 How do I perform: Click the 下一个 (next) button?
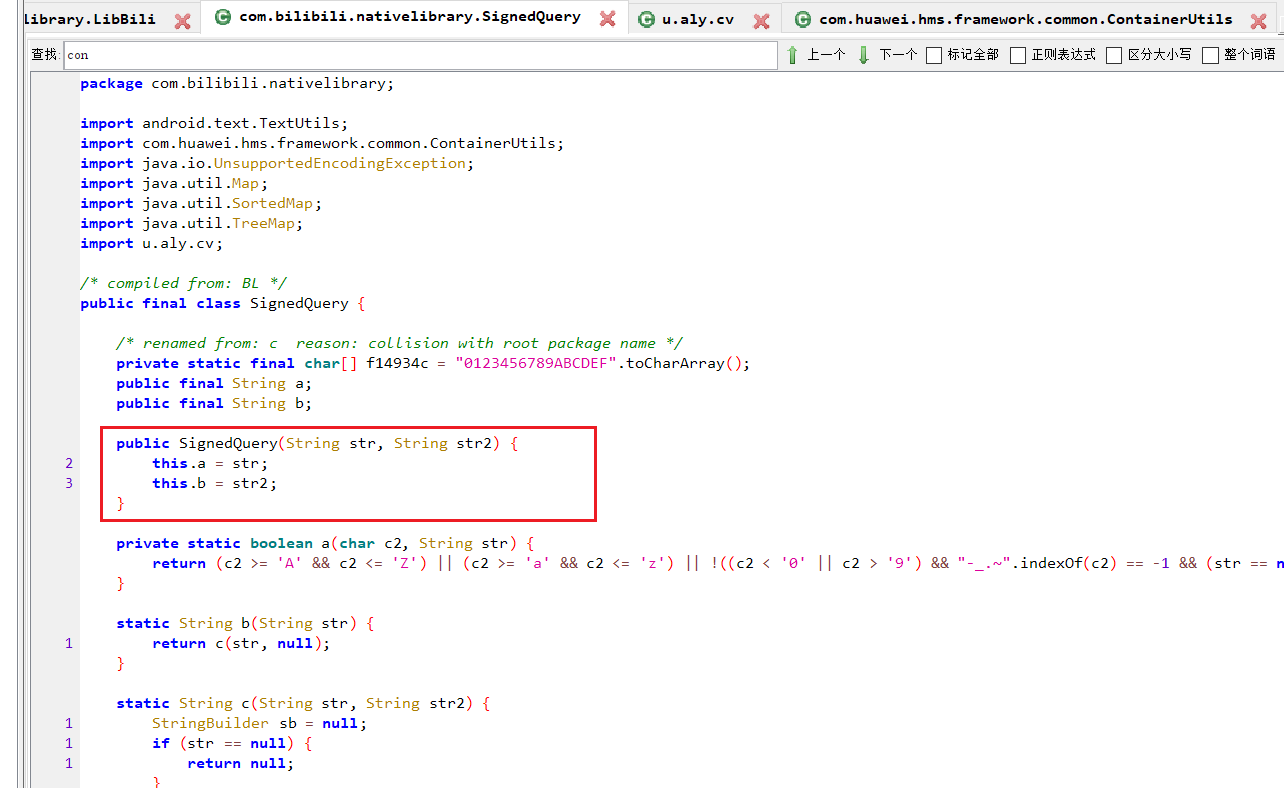pos(898,55)
